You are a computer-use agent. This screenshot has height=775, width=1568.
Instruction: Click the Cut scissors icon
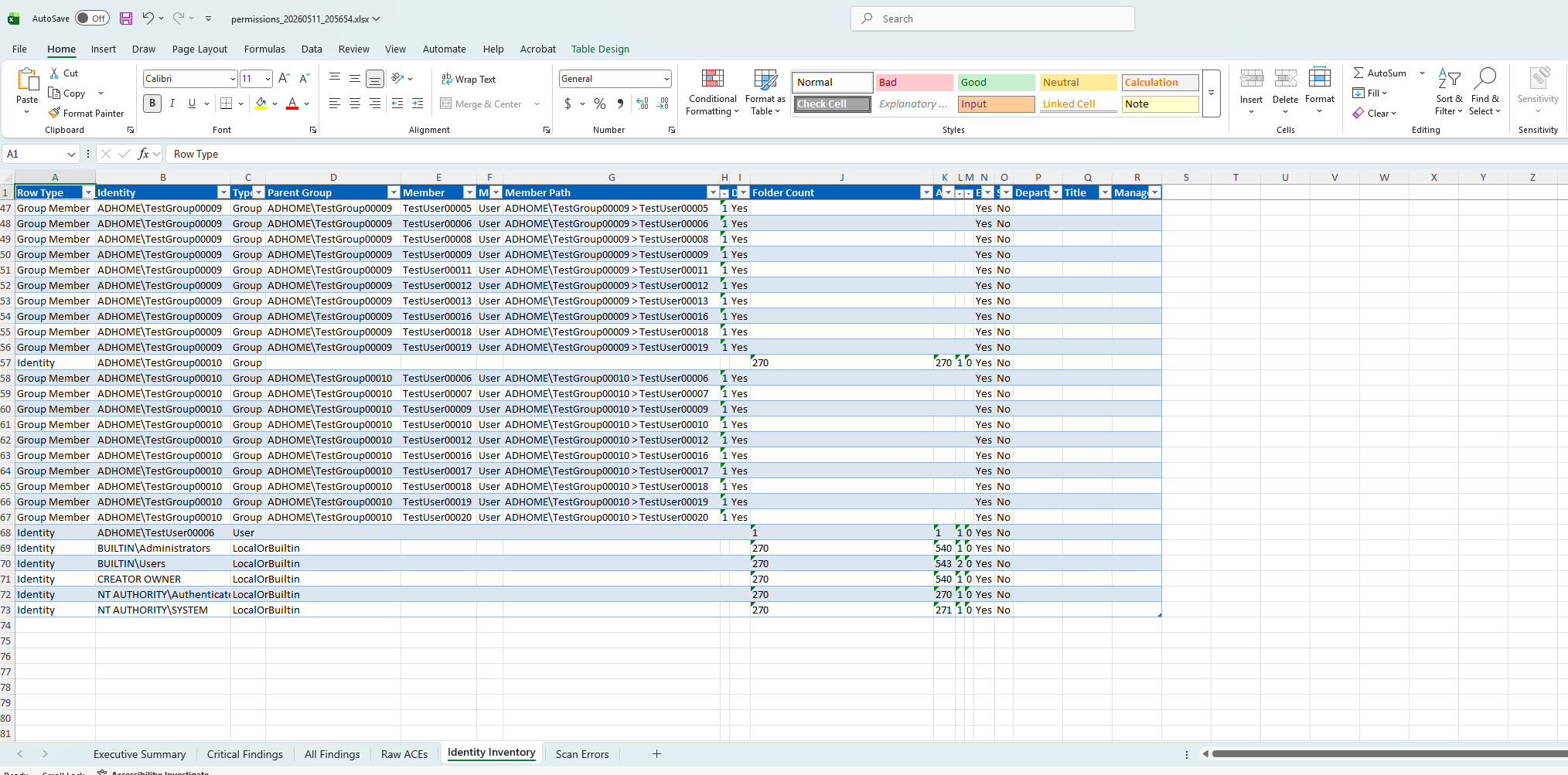pos(54,73)
